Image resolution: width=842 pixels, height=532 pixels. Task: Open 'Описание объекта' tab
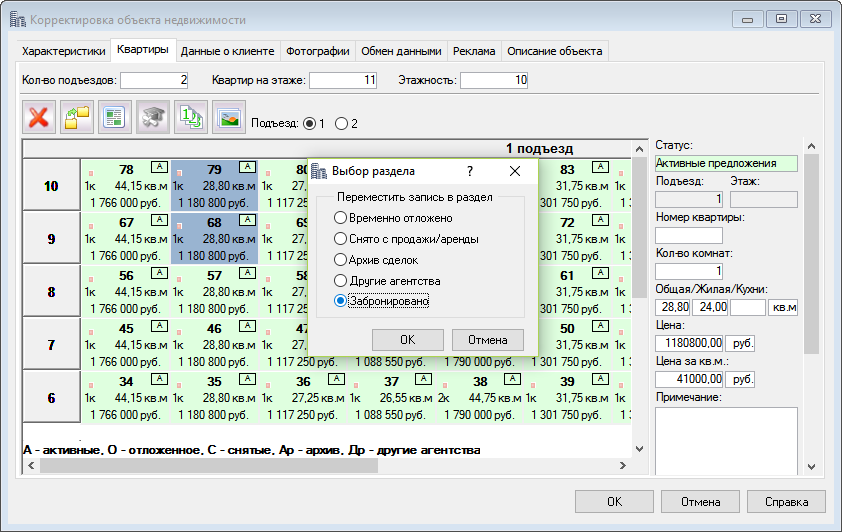[x=555, y=51]
